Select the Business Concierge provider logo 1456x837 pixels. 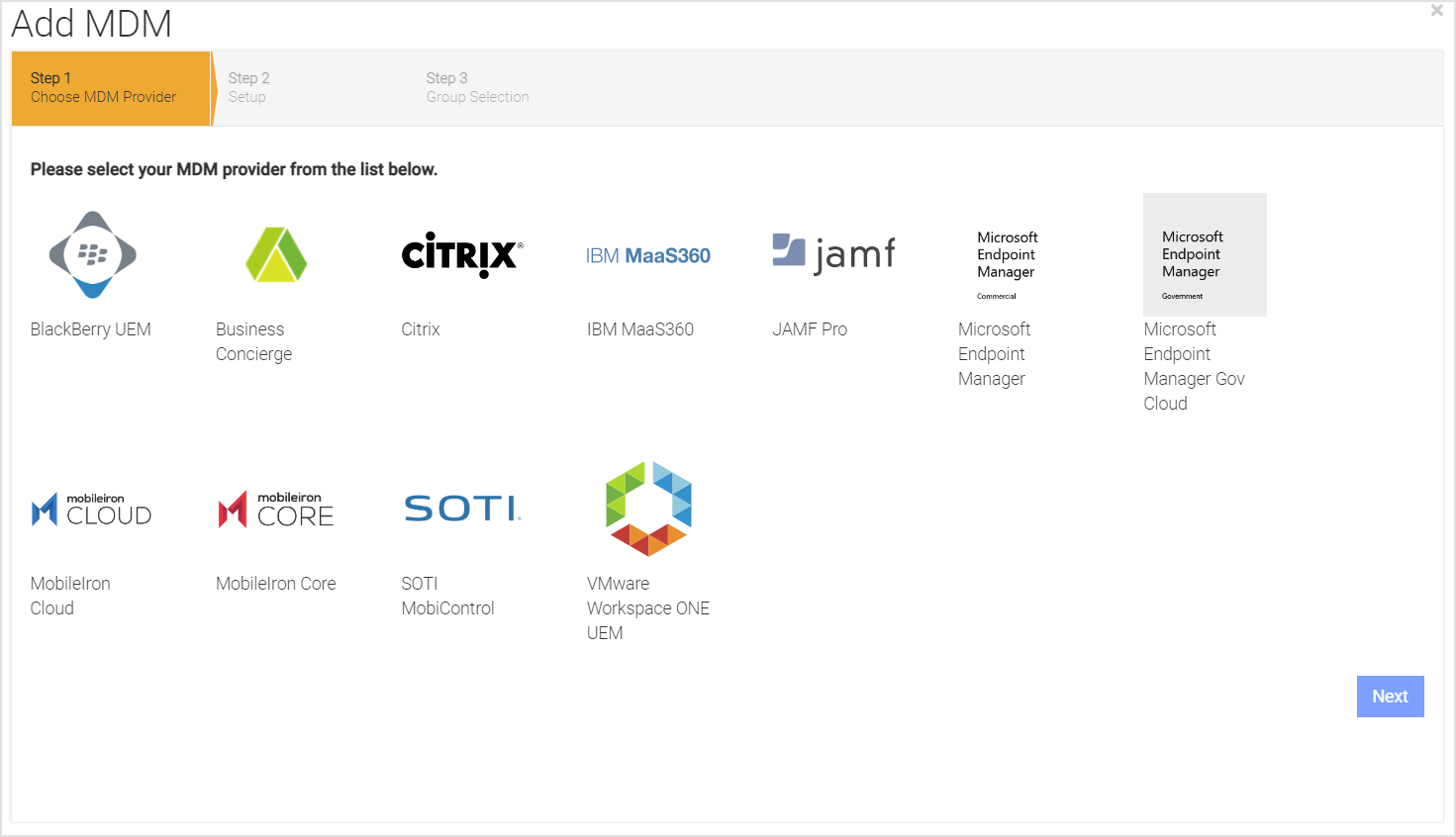pyautogui.click(x=276, y=254)
